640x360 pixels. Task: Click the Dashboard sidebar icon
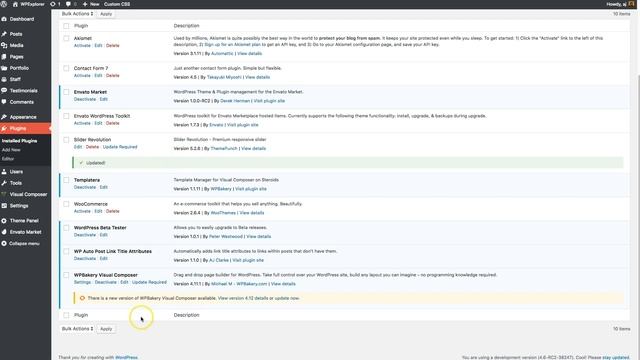4,19
